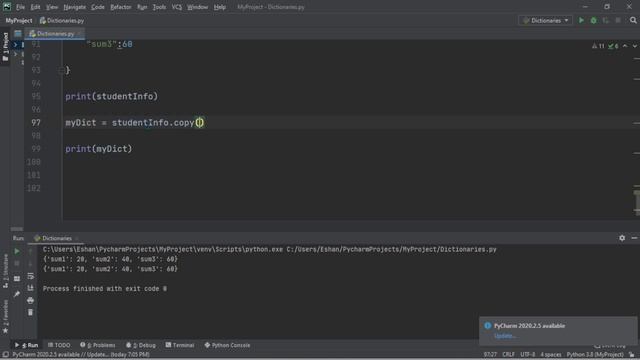Open the Navigate menu
This screenshot has width=640, height=360.
75,7
